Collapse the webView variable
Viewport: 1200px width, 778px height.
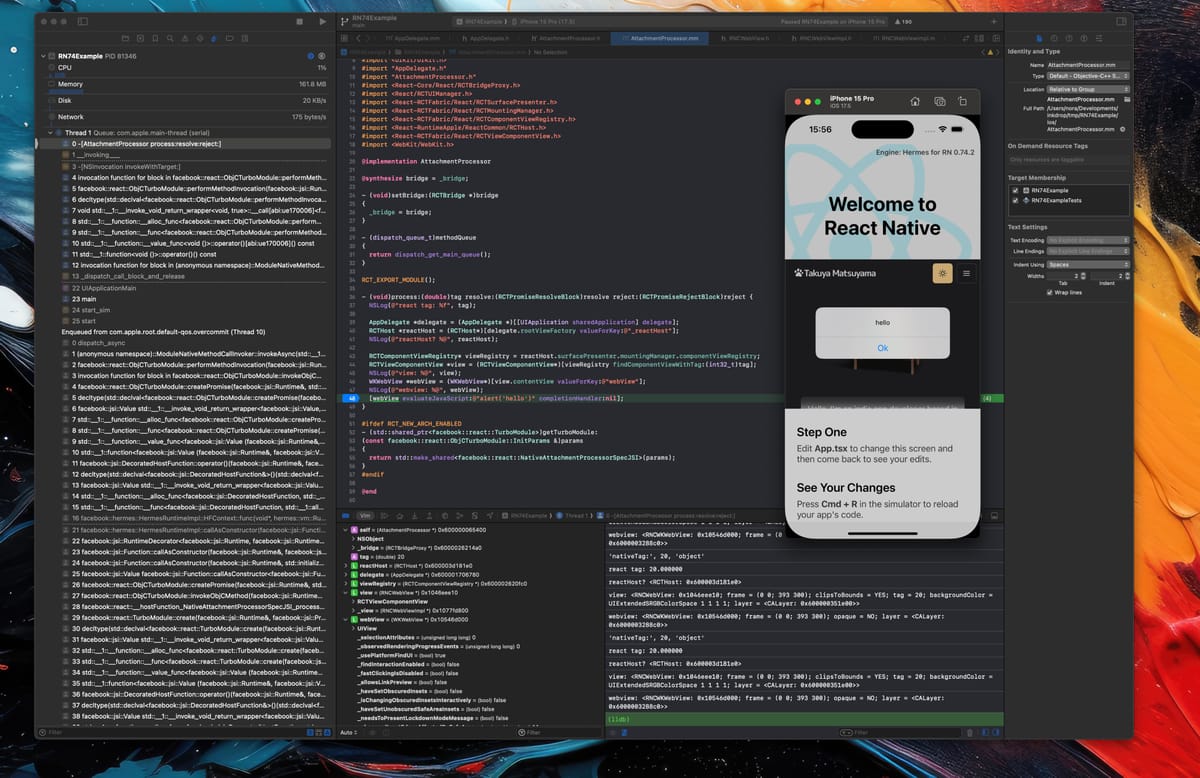pos(346,619)
